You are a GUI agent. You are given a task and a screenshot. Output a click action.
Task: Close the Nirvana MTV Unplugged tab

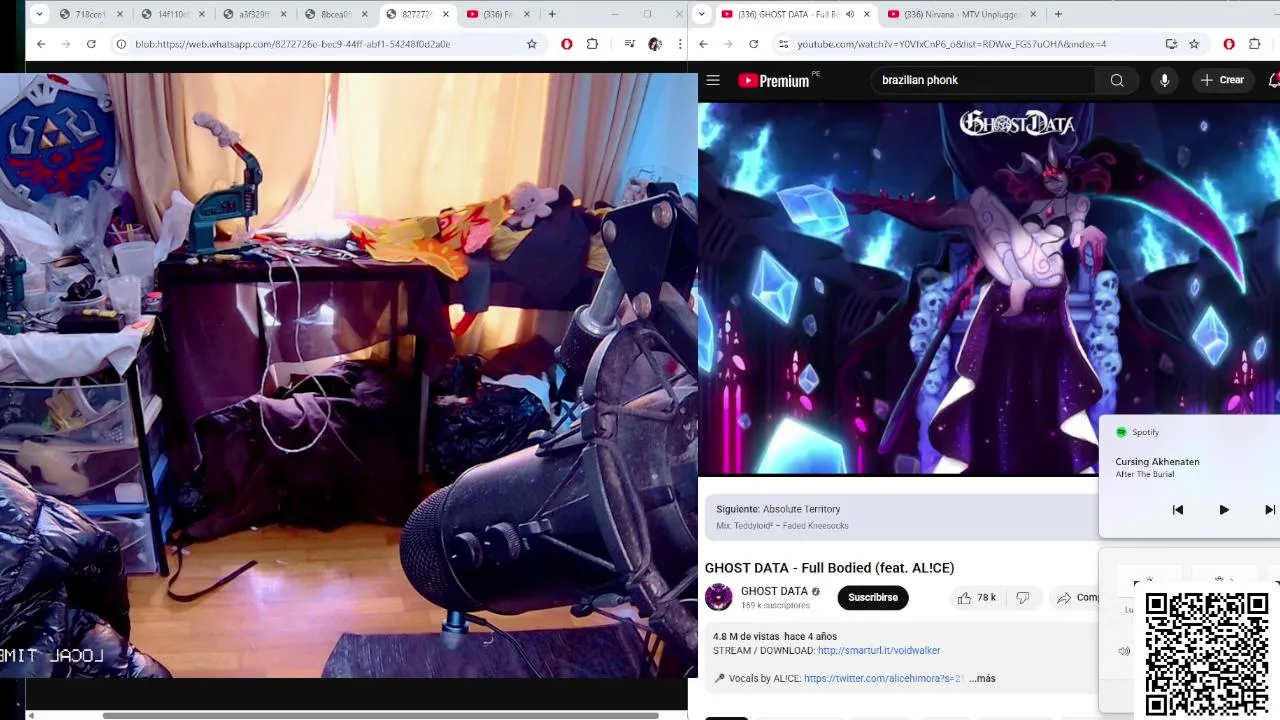[x=1033, y=14]
